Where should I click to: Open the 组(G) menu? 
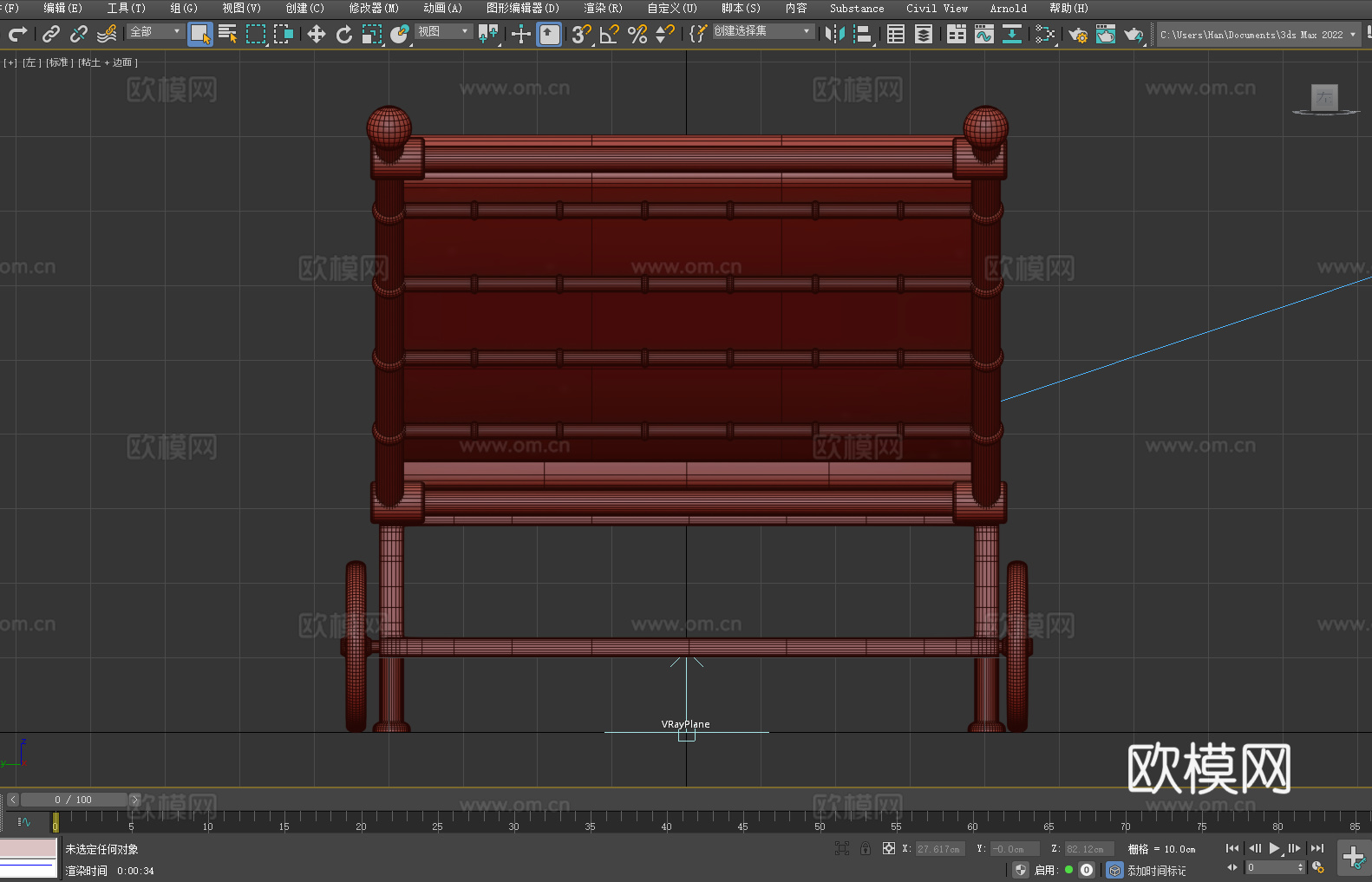(184, 8)
